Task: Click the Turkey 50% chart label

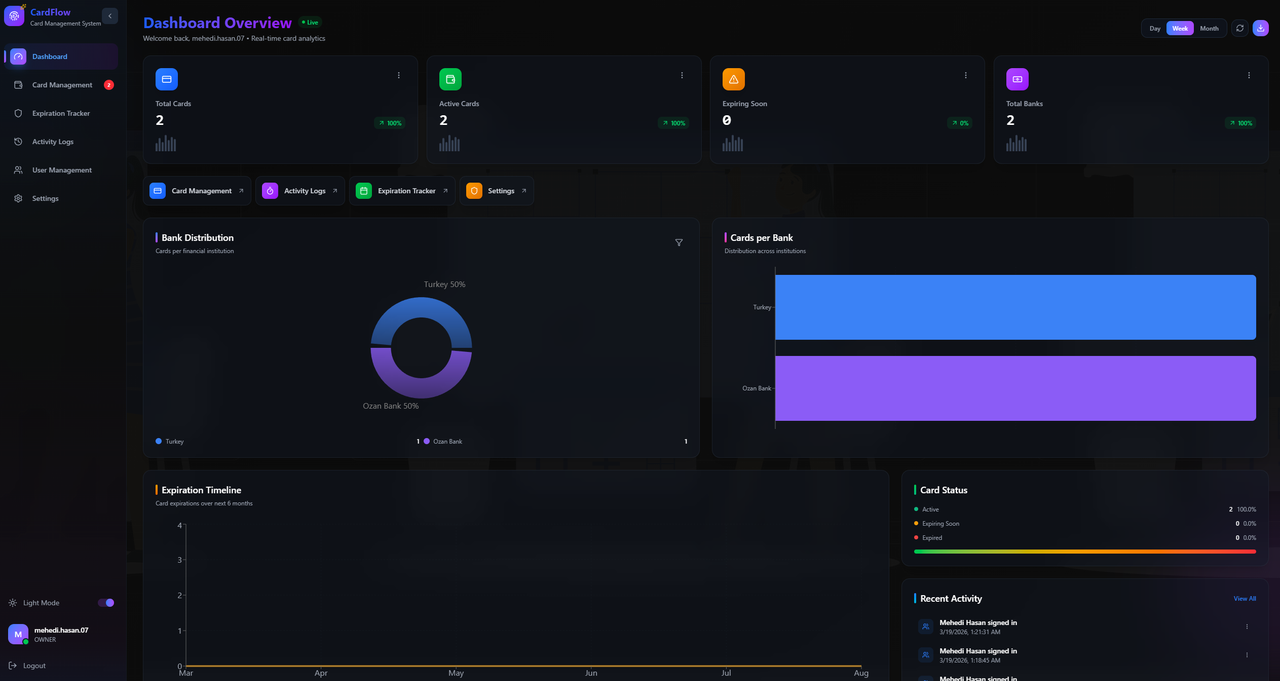Action: click(444, 284)
